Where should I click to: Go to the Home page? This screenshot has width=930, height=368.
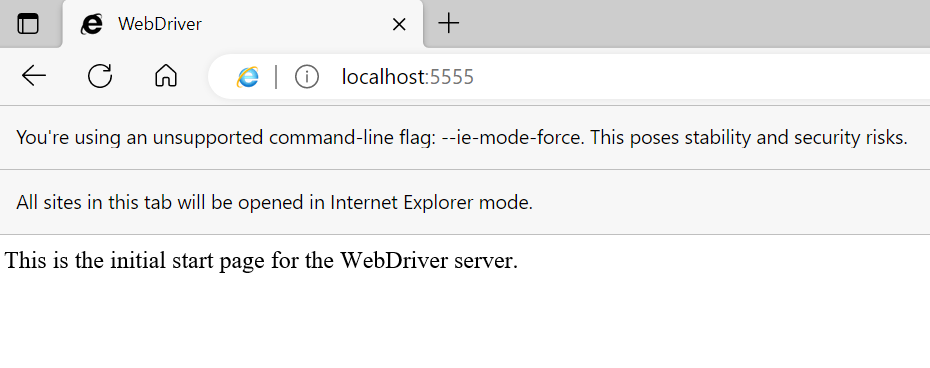pos(166,77)
